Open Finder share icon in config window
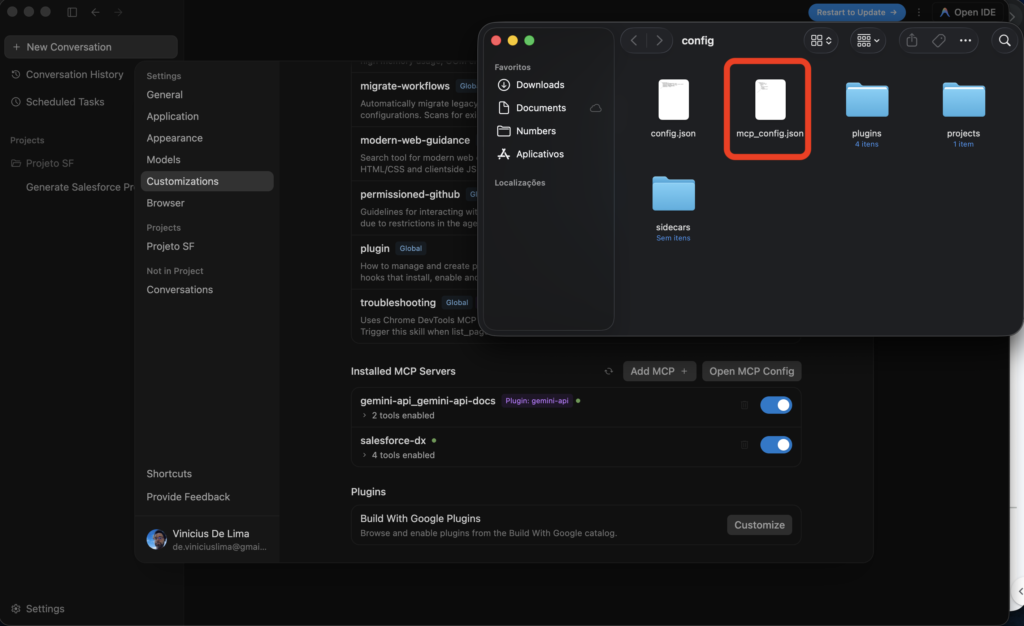This screenshot has height=626, width=1024. pos(912,40)
